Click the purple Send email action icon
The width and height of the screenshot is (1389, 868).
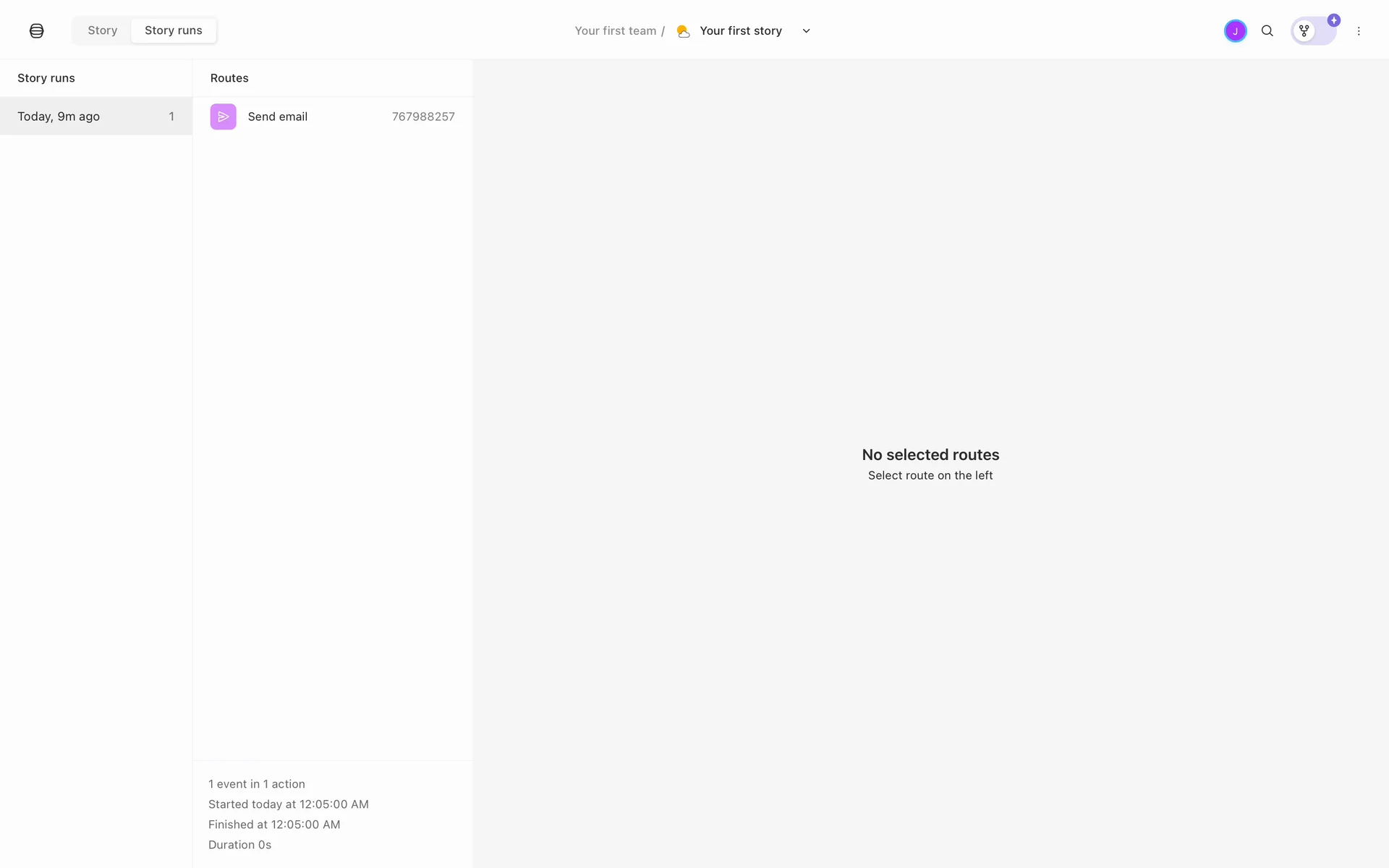tap(223, 116)
